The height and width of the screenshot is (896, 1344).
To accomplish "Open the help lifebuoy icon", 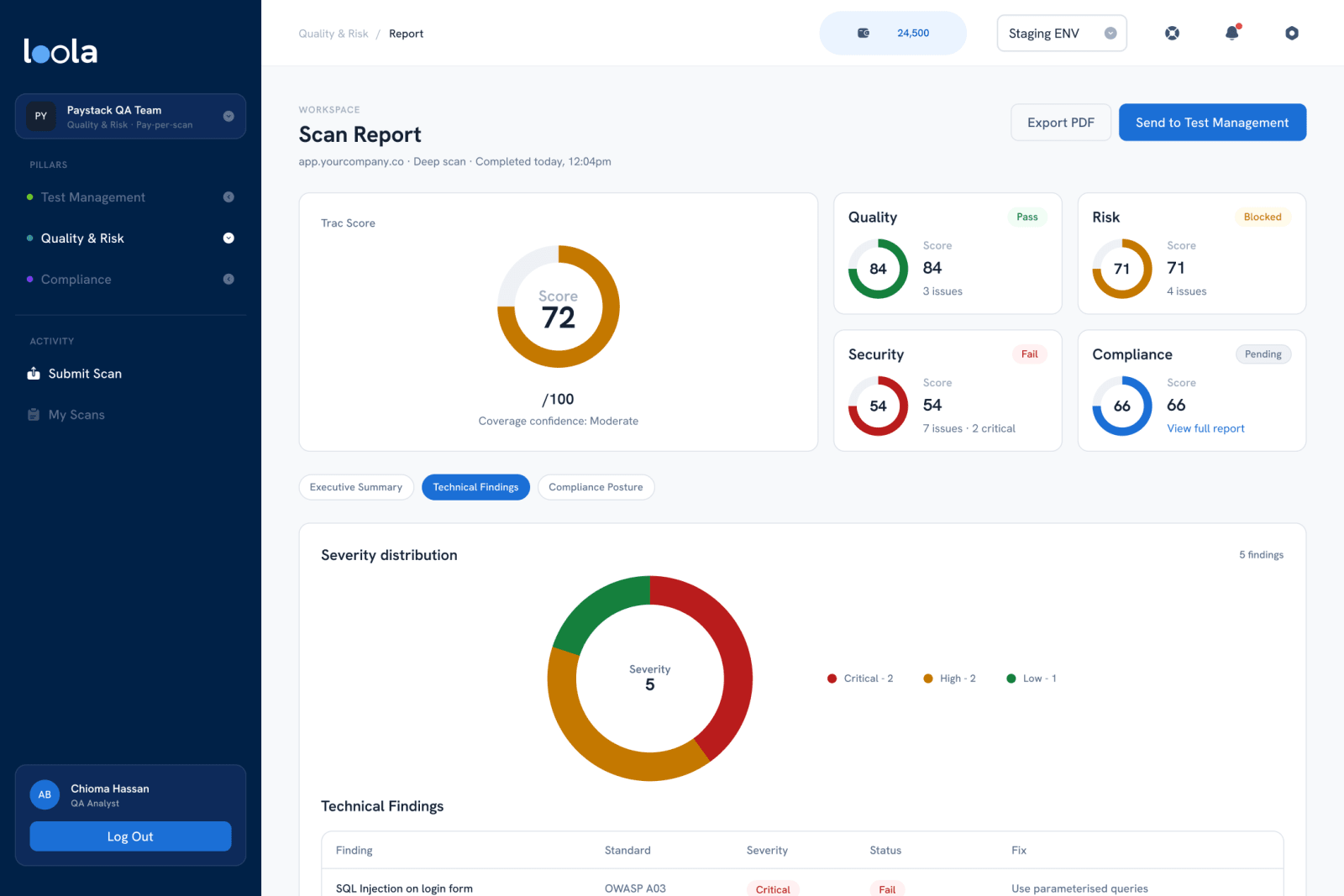I will click(1172, 33).
